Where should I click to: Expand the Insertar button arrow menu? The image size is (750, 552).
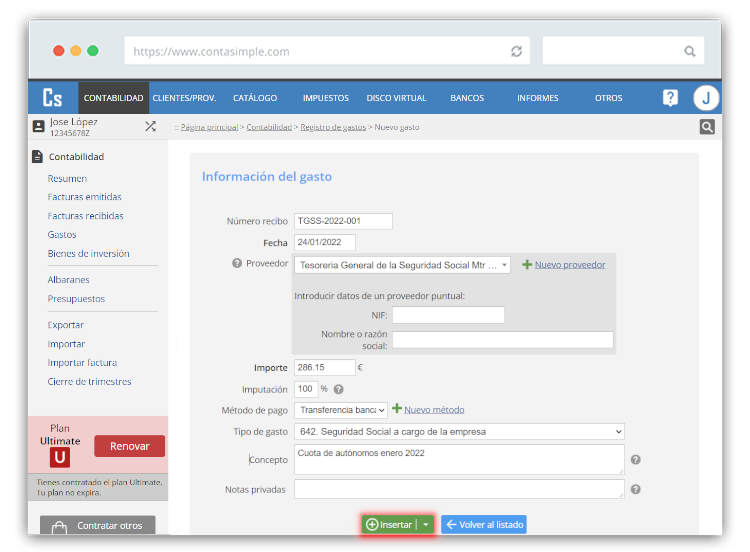[426, 525]
